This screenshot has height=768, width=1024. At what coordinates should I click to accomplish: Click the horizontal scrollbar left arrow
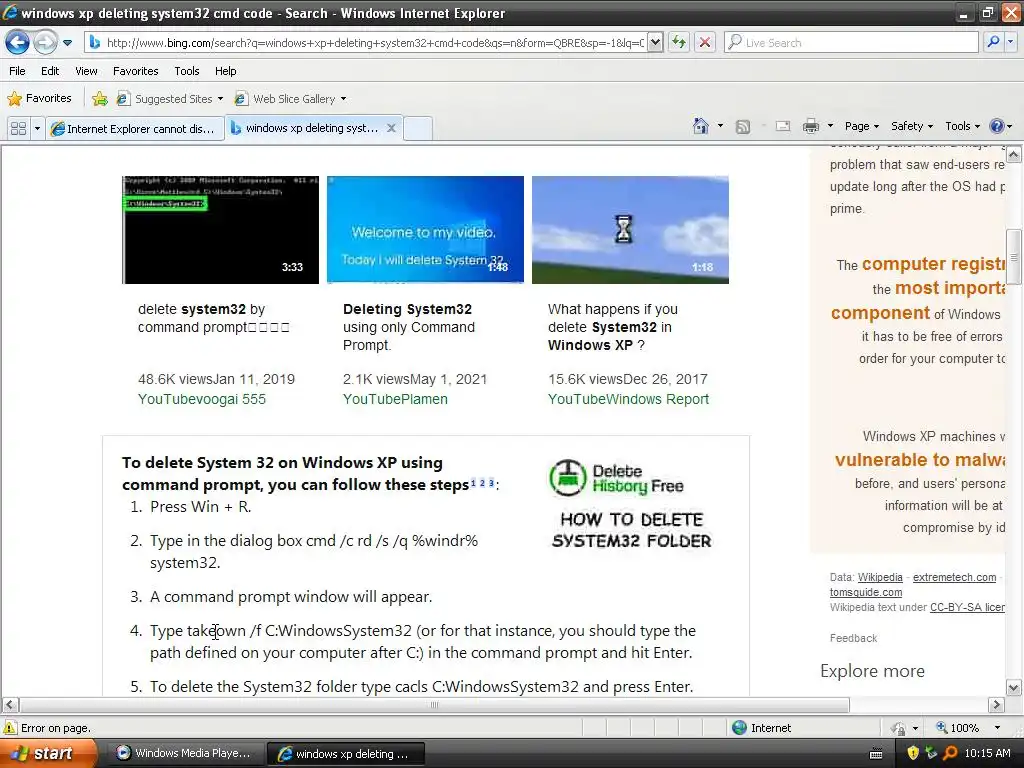point(10,705)
